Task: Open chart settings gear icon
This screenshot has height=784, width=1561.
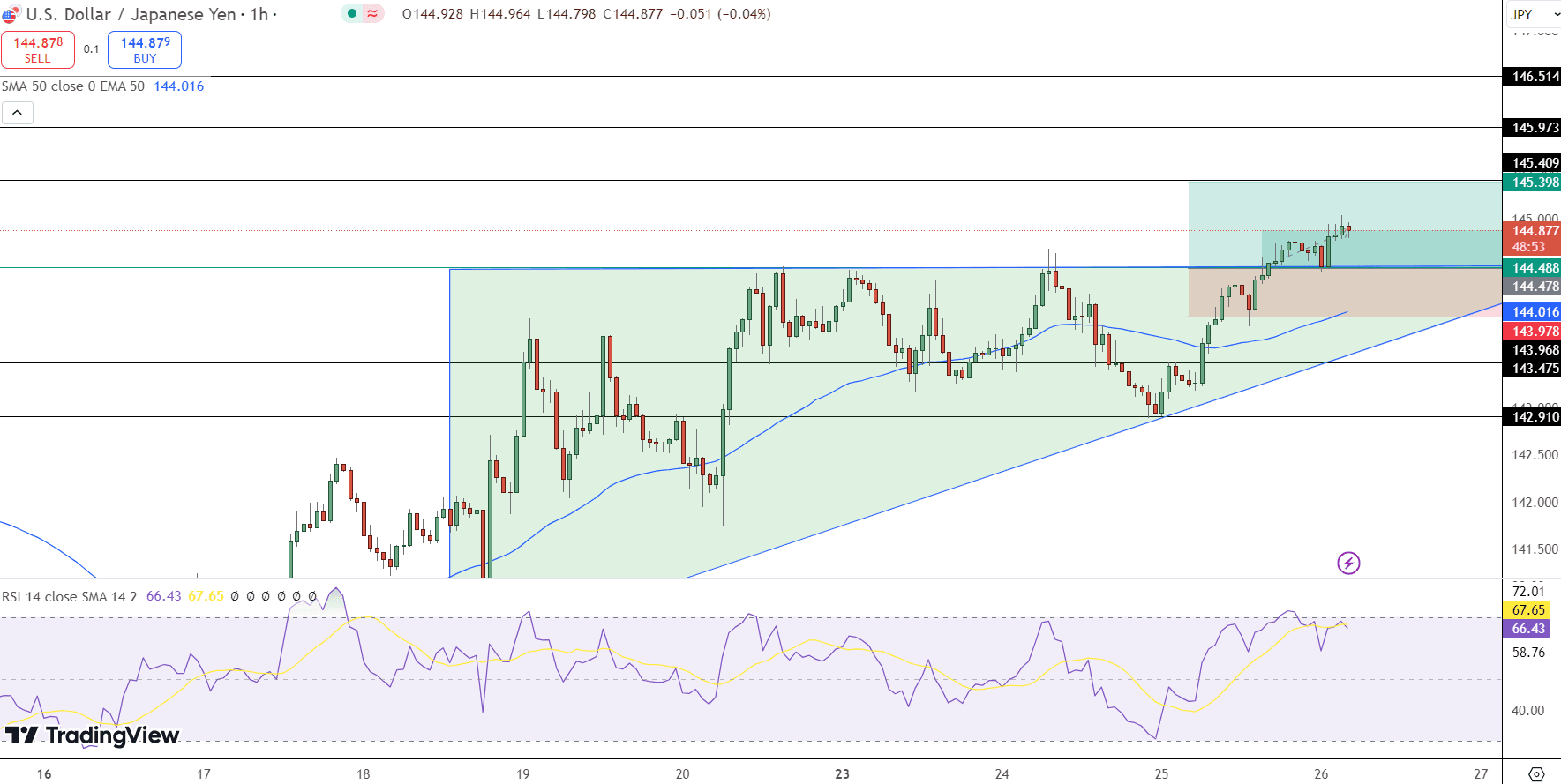Action: coord(1536,774)
